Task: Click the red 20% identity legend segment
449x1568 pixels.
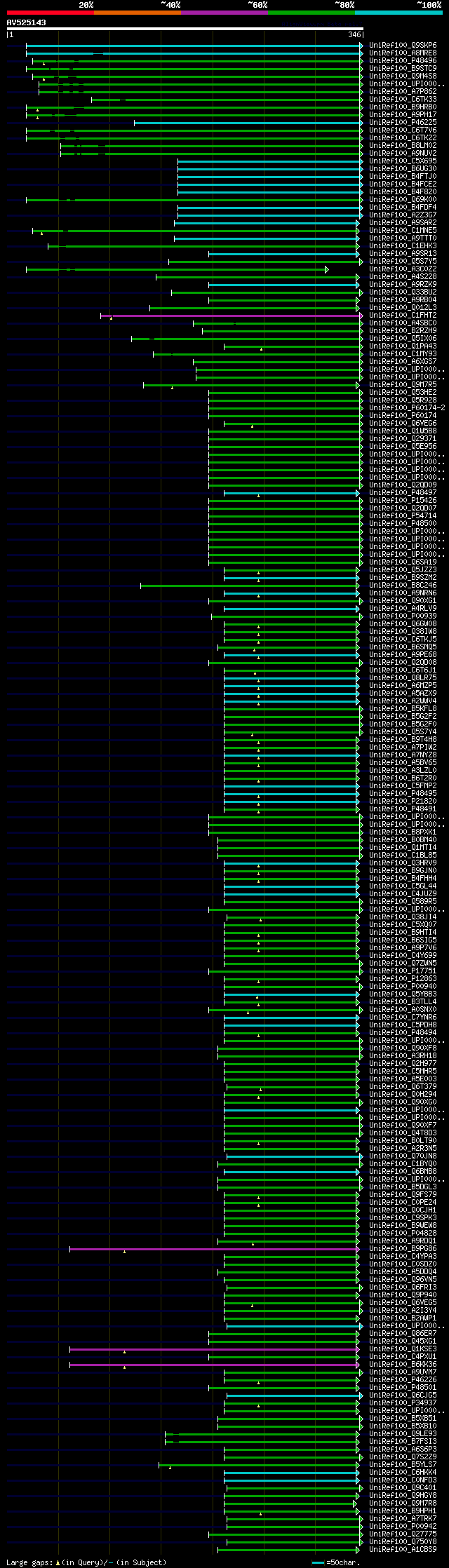Action: pyautogui.click(x=50, y=13)
